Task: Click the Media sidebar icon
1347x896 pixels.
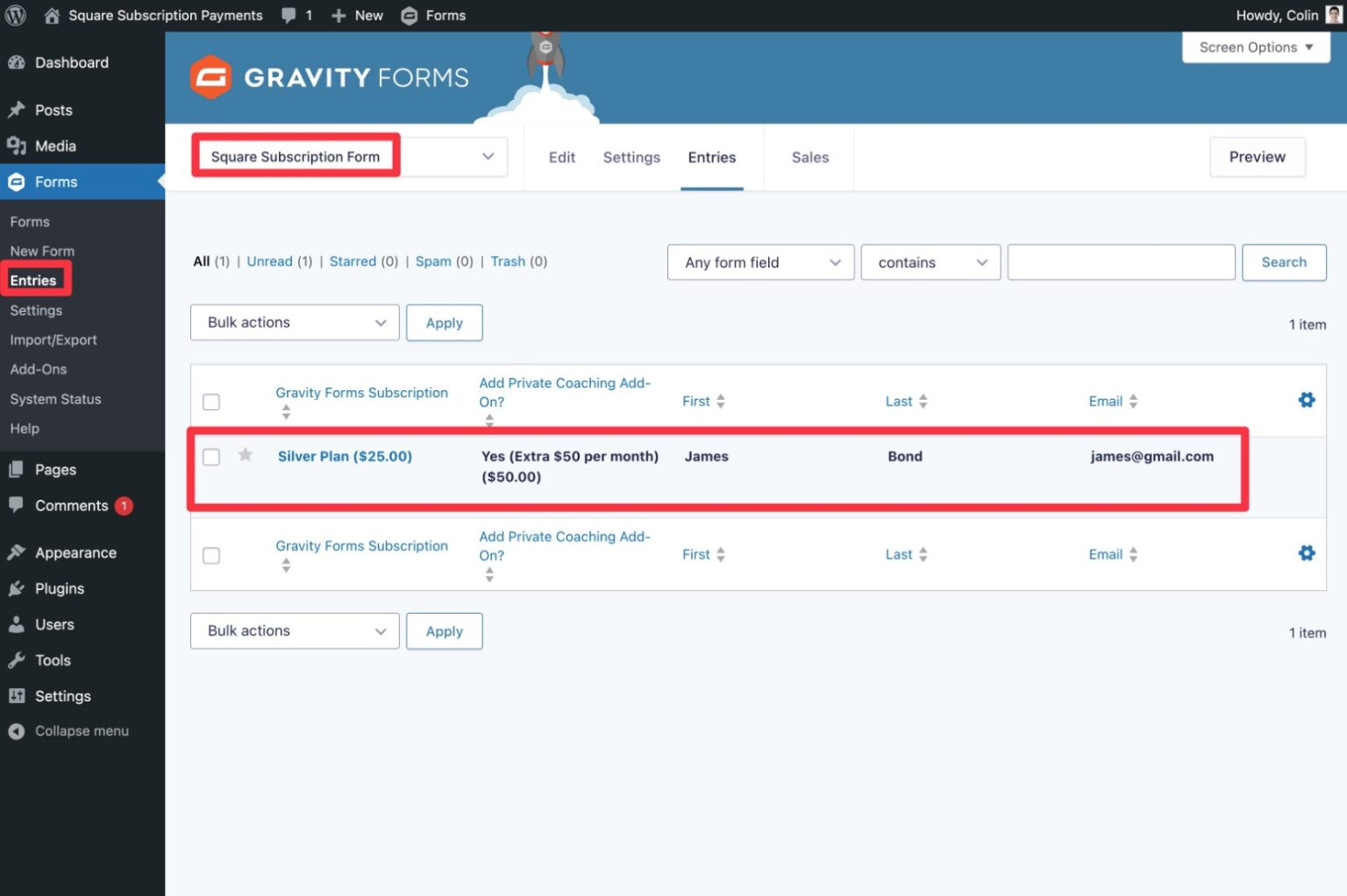Action: pyautogui.click(x=17, y=146)
